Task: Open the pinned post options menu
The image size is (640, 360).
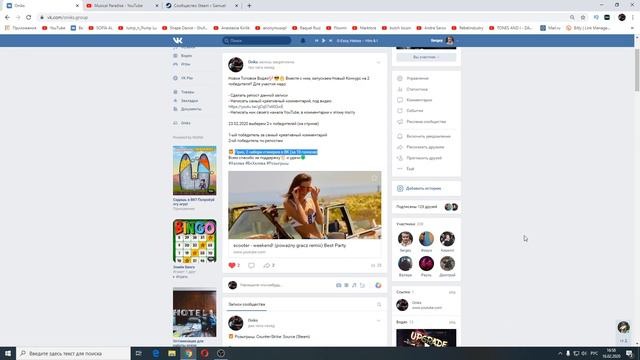Action: (x=378, y=62)
